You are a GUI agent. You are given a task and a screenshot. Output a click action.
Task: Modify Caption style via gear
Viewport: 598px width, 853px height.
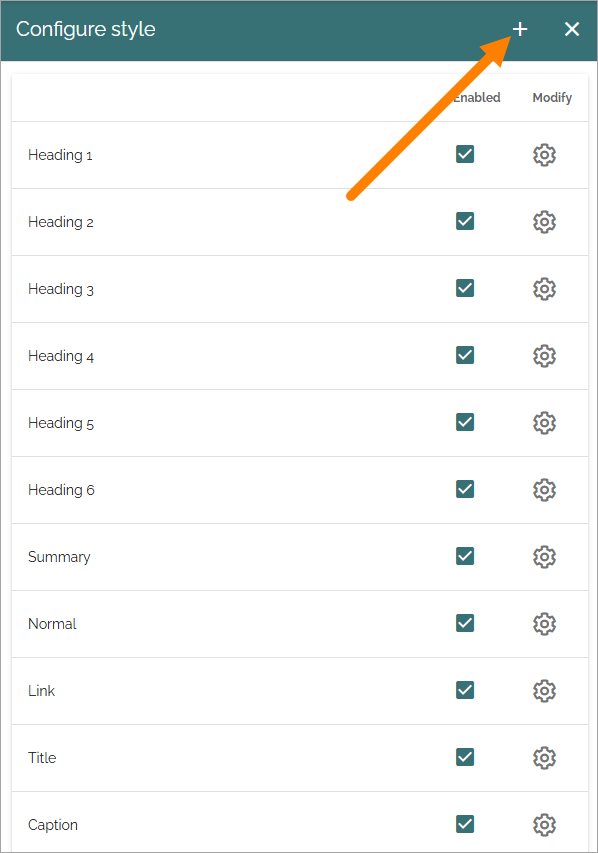point(544,824)
